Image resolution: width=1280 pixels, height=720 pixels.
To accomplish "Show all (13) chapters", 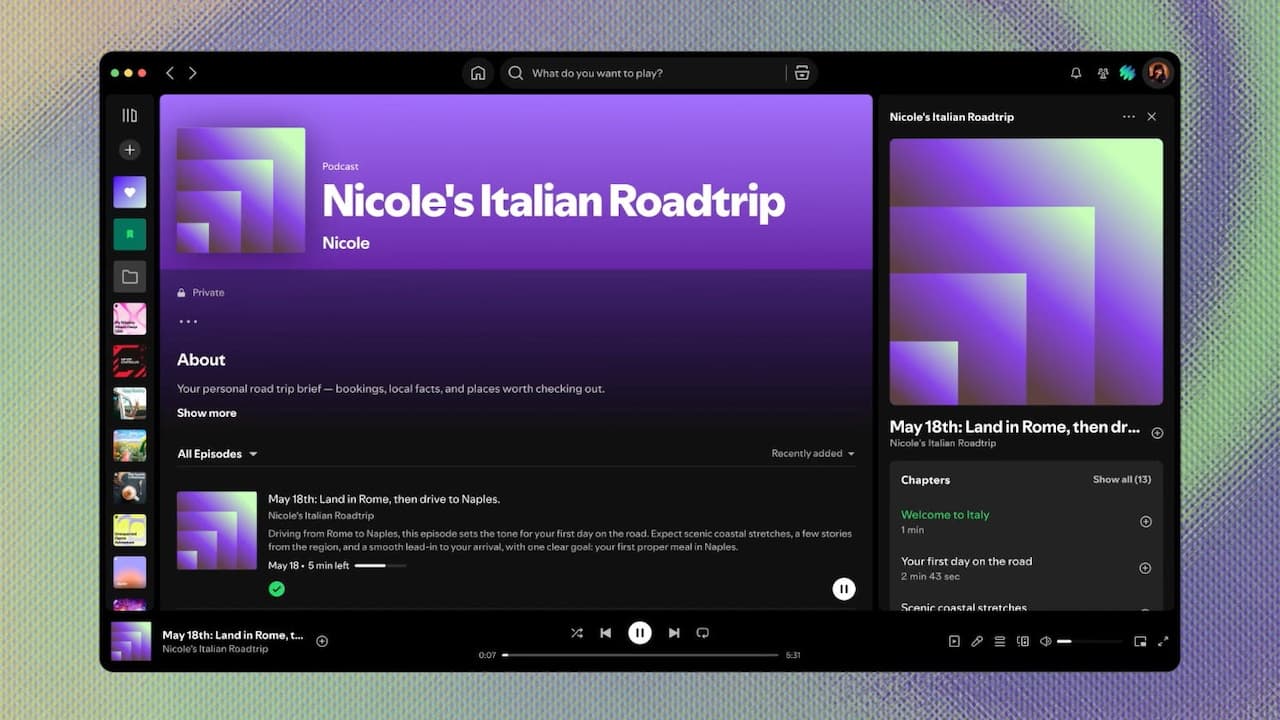I will pyautogui.click(x=1122, y=480).
